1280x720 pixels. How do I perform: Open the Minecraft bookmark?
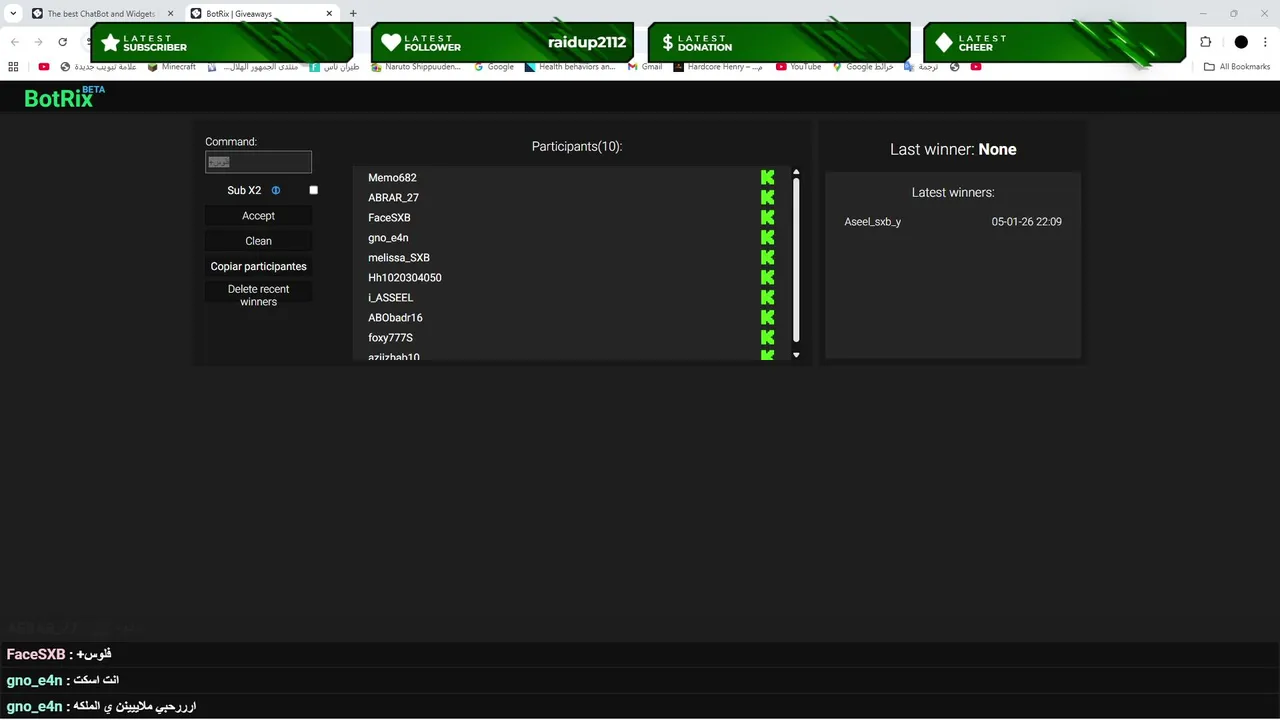(172, 67)
